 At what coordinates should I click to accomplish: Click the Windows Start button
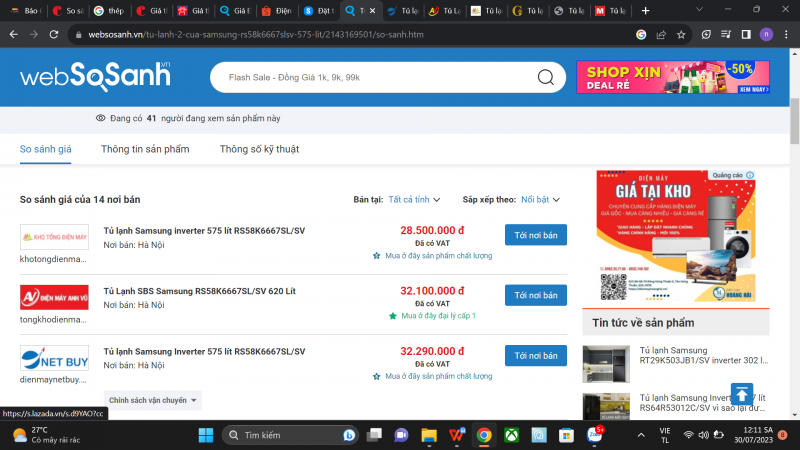206,435
